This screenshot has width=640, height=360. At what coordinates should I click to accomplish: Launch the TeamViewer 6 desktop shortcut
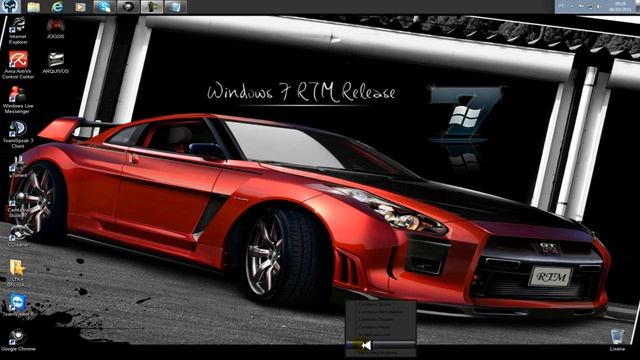[18, 304]
